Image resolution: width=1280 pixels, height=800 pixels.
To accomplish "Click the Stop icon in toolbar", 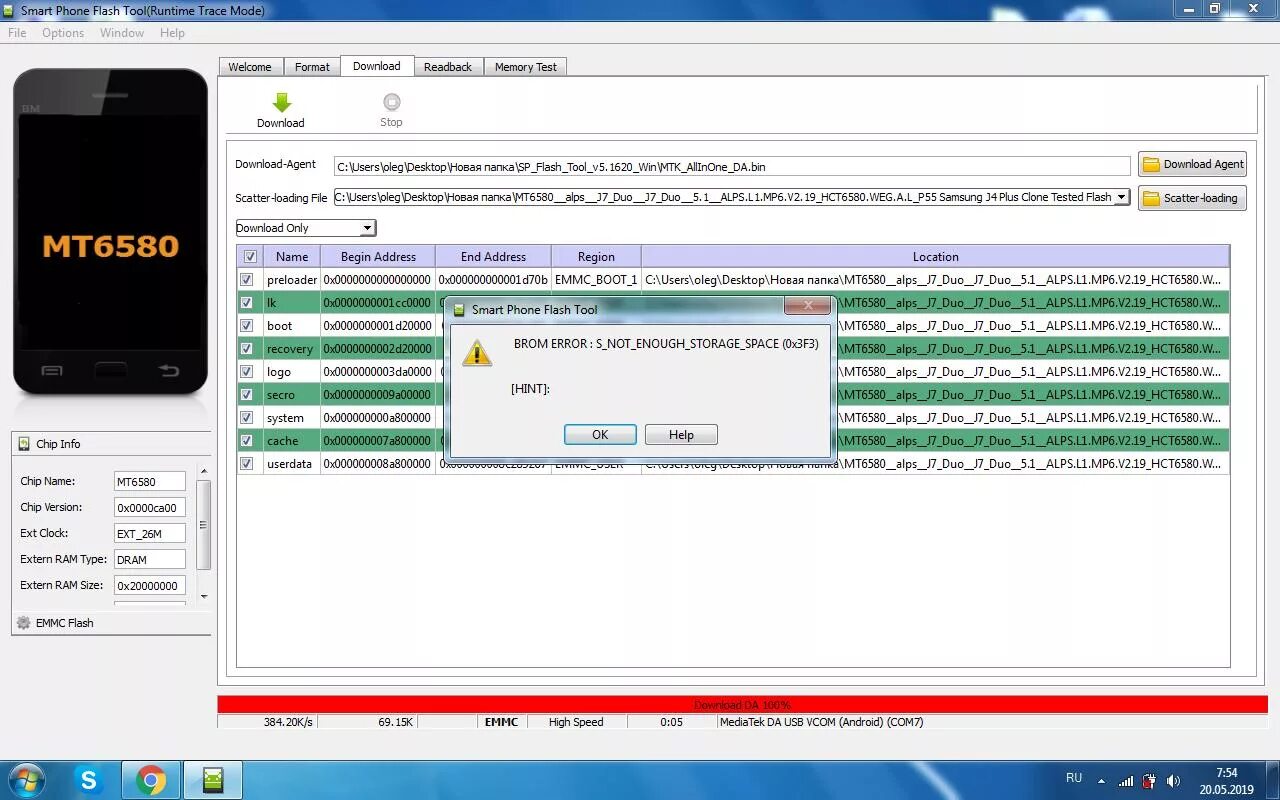I will [391, 102].
